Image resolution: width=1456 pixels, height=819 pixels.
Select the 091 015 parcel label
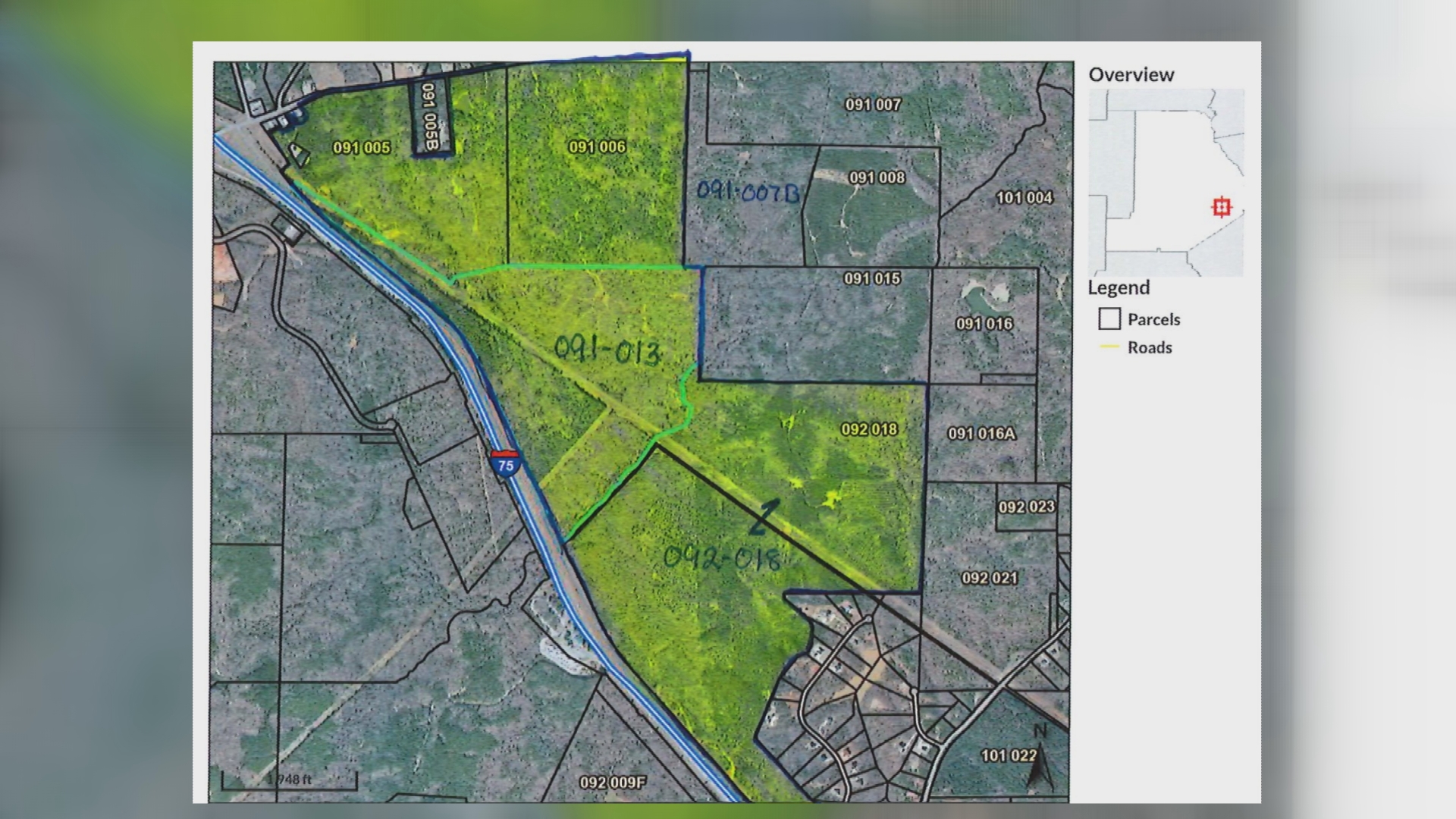pyautogui.click(x=872, y=278)
